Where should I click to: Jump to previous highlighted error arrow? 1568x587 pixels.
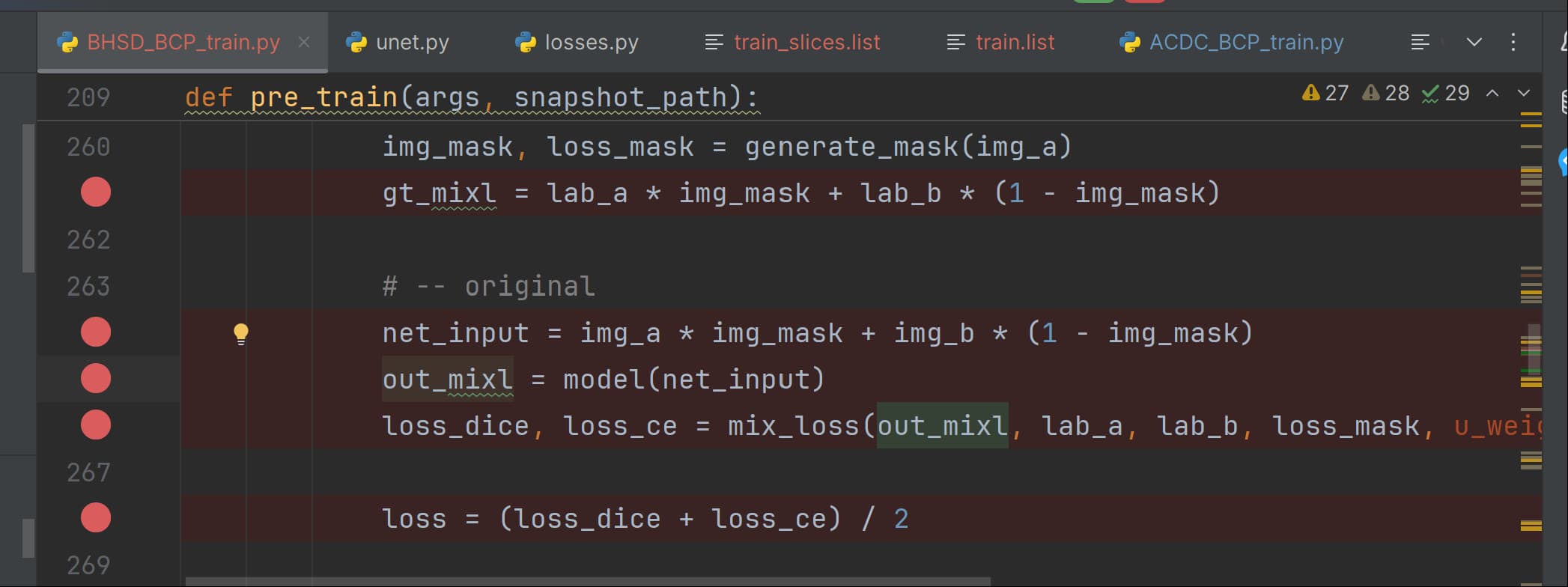[x=1492, y=93]
